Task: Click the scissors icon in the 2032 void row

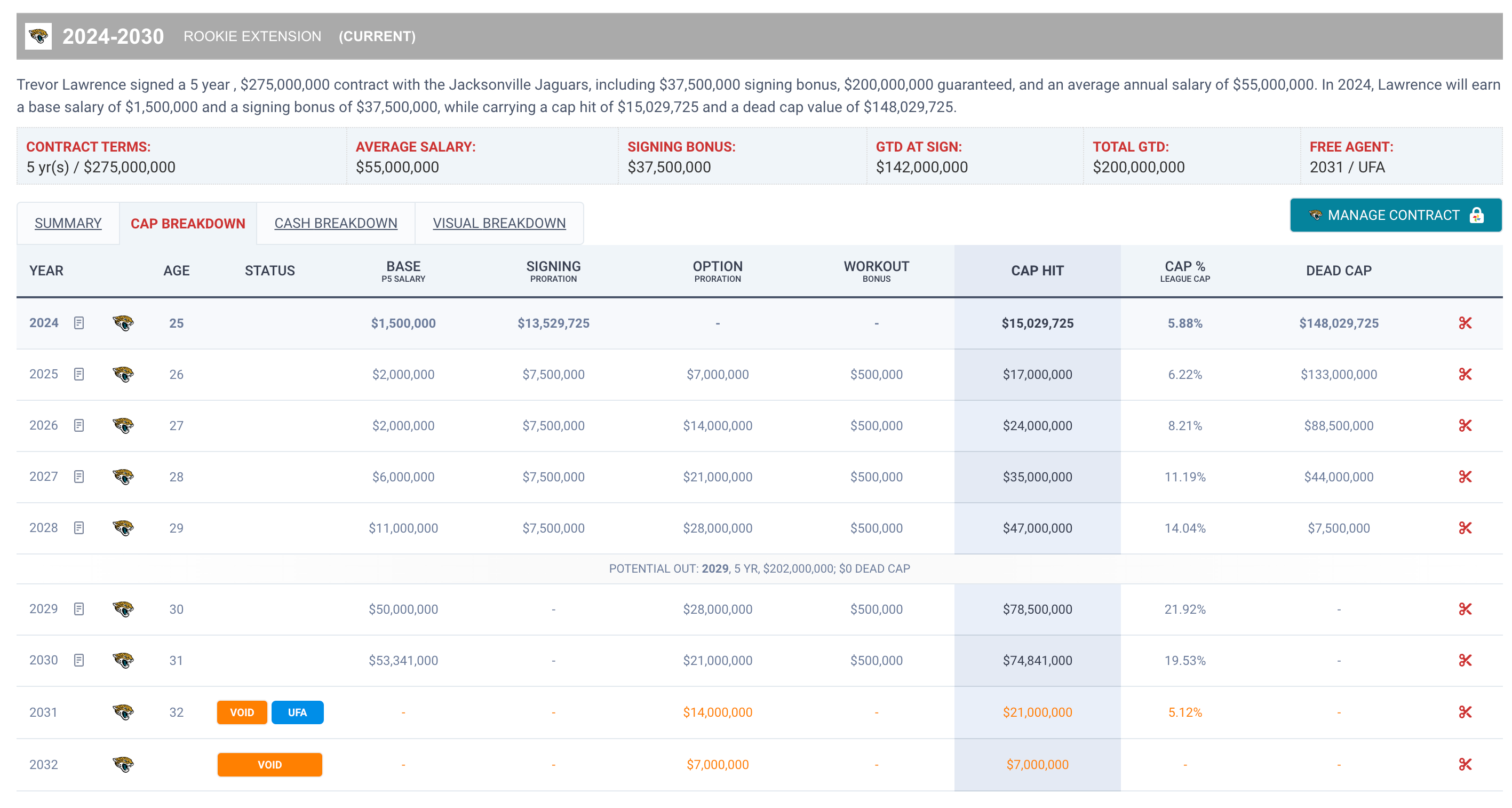Action: click(1465, 764)
